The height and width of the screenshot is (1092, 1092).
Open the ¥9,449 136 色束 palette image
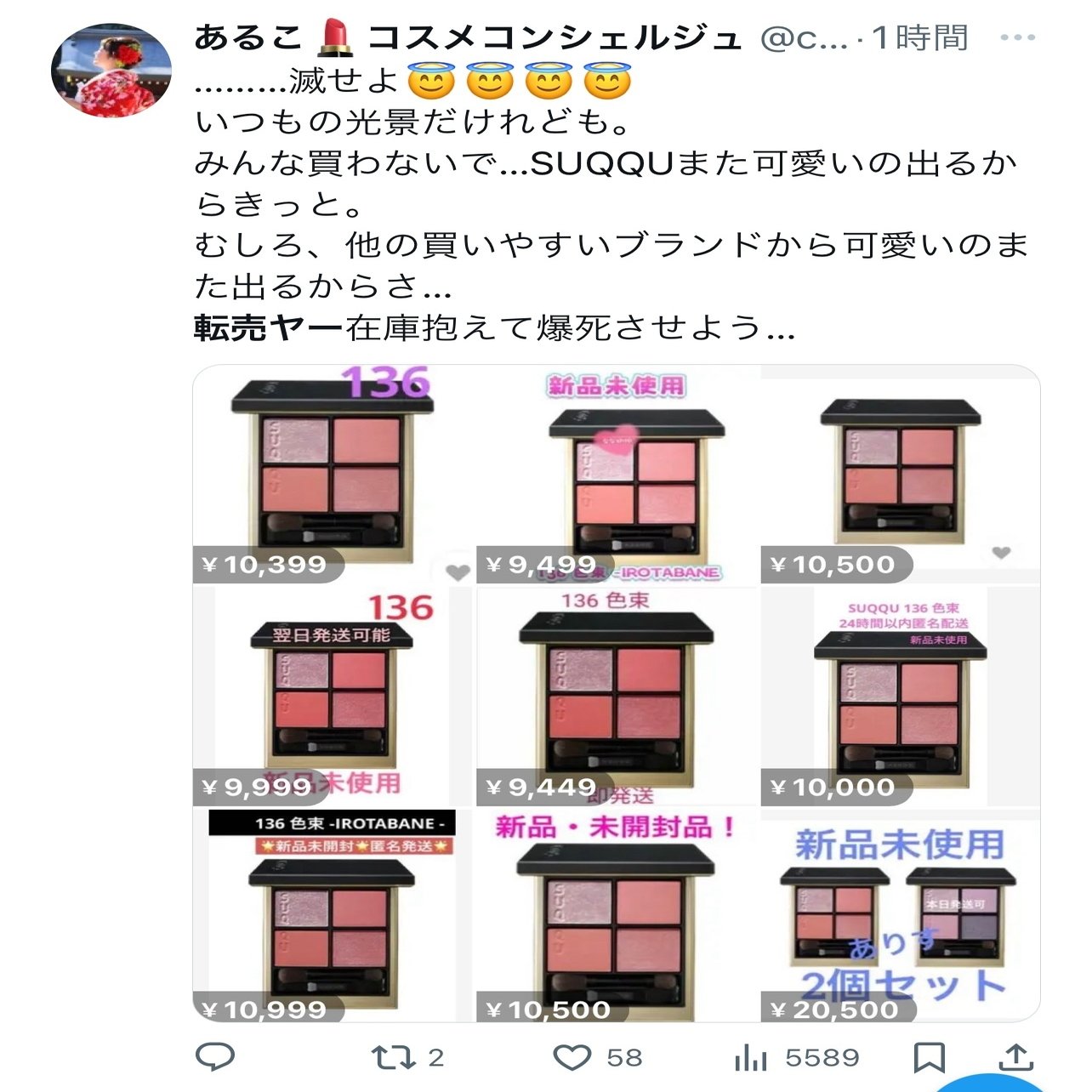(x=617, y=697)
